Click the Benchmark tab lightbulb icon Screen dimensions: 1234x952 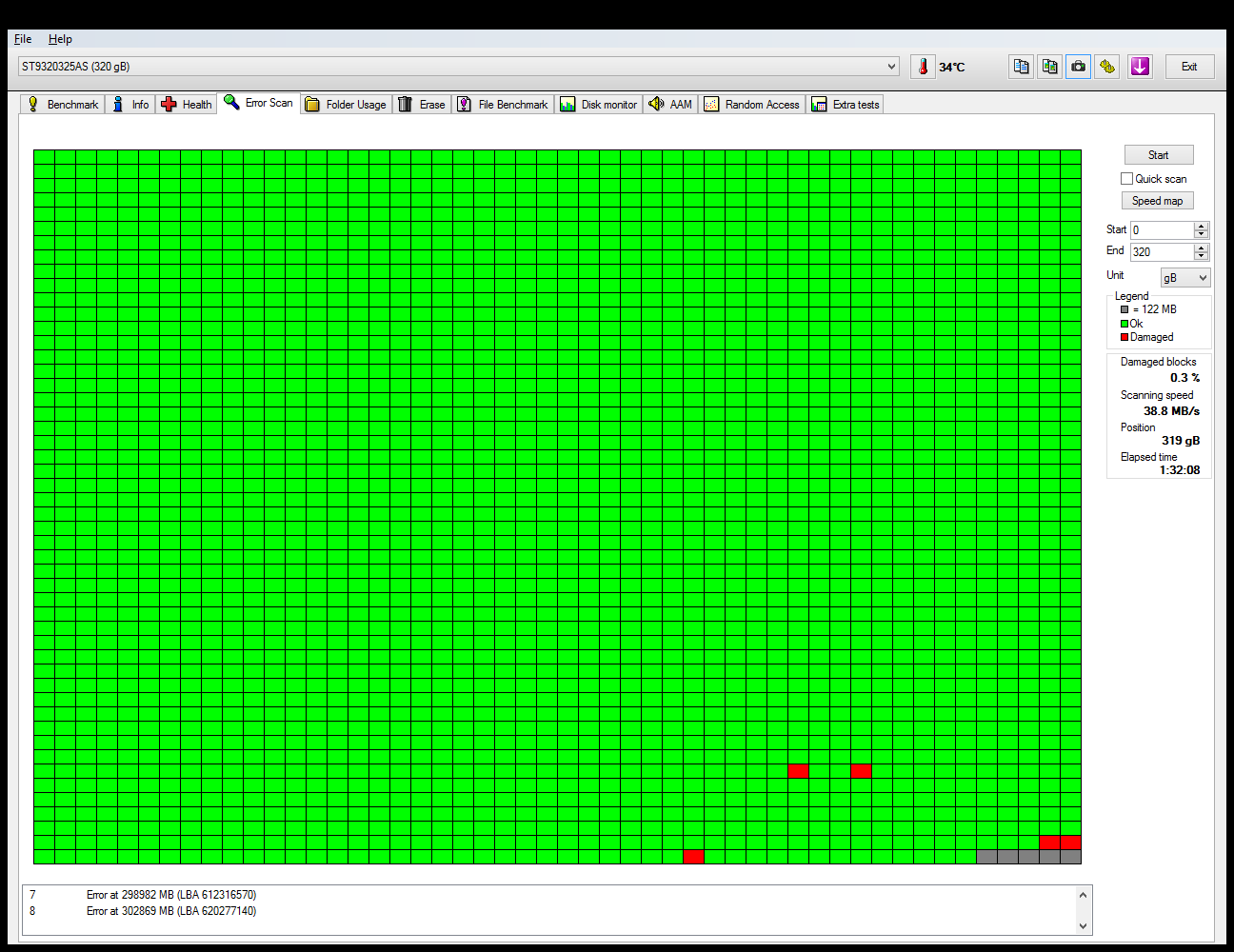[33, 105]
